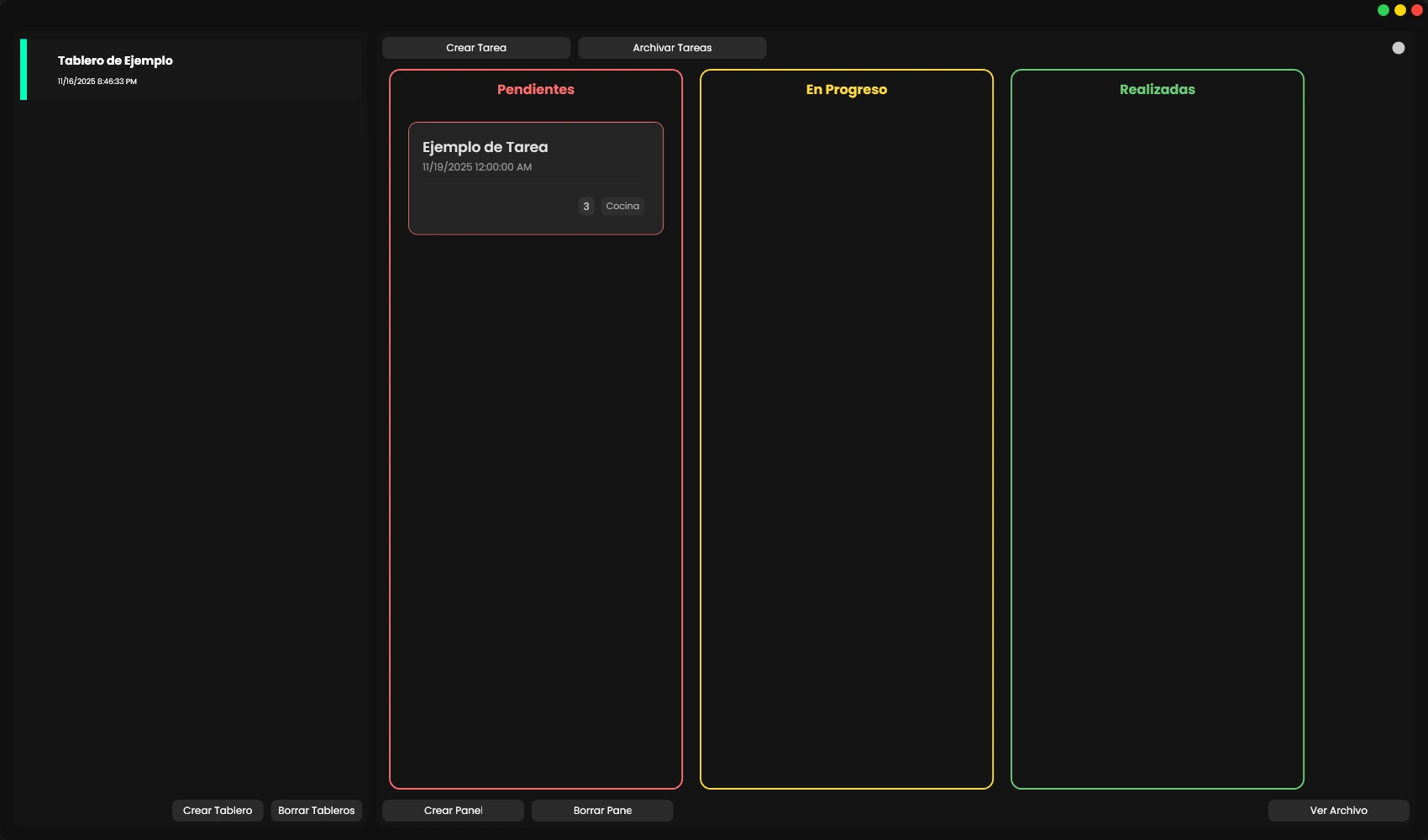Viewport: 1428px width, 840px height.
Task: Click the red window control dot
Action: [1416, 10]
